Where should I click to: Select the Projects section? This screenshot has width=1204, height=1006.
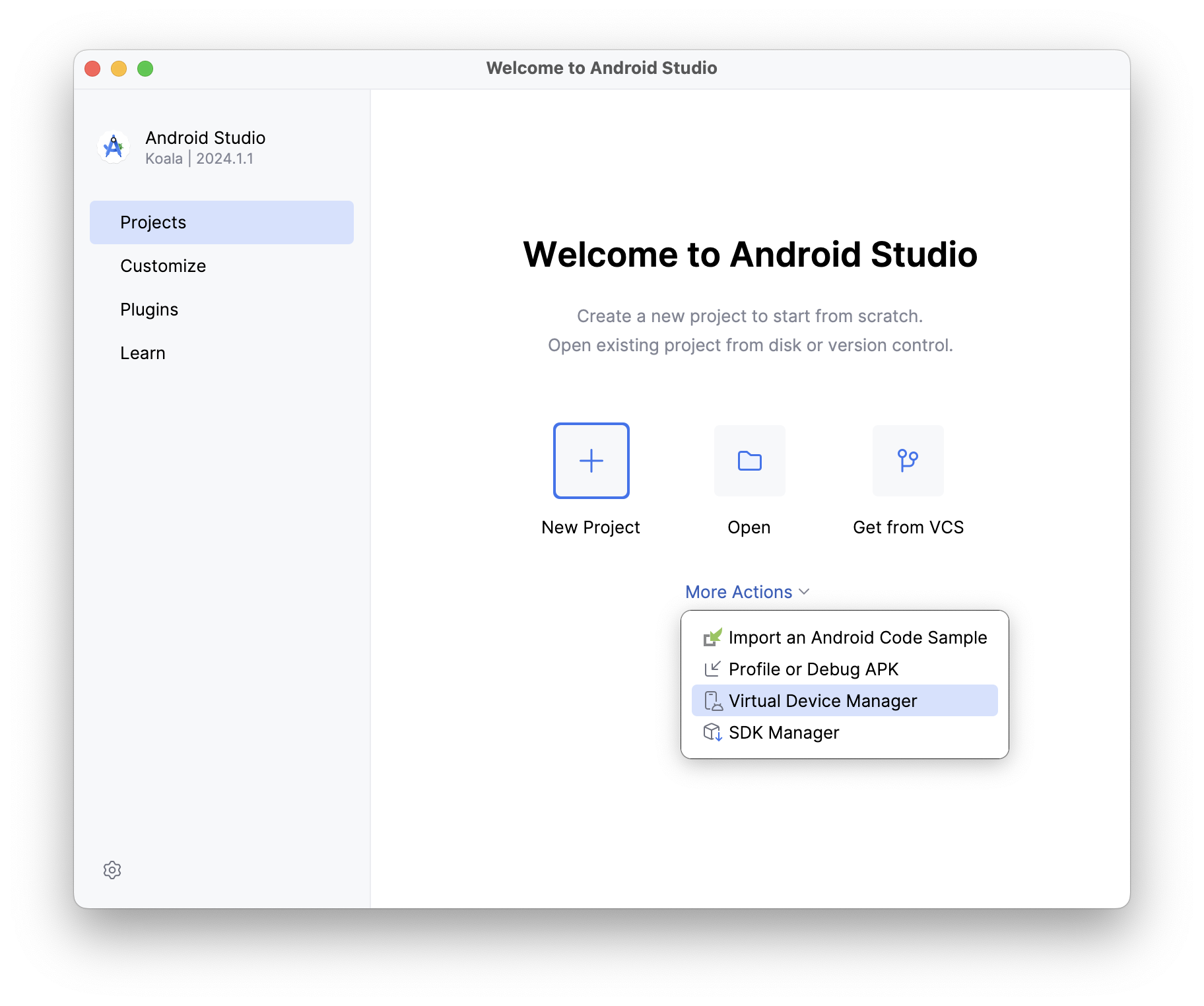click(153, 222)
